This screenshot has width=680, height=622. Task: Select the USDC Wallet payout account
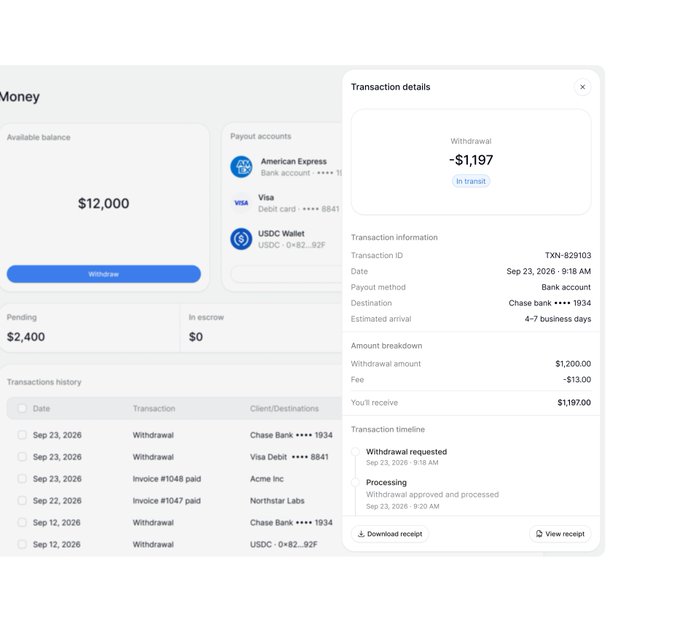286,239
